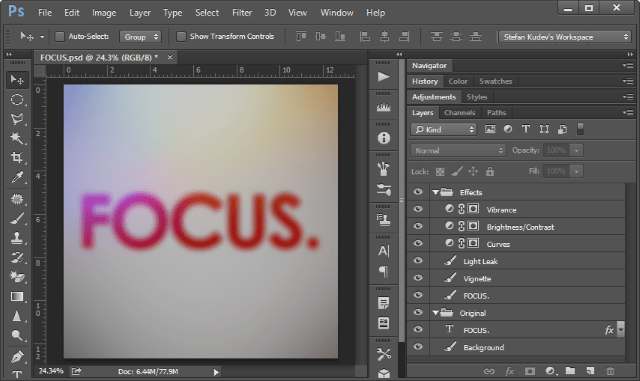The width and height of the screenshot is (640, 381).
Task: Select the Dodge tool
Action: tap(17, 335)
